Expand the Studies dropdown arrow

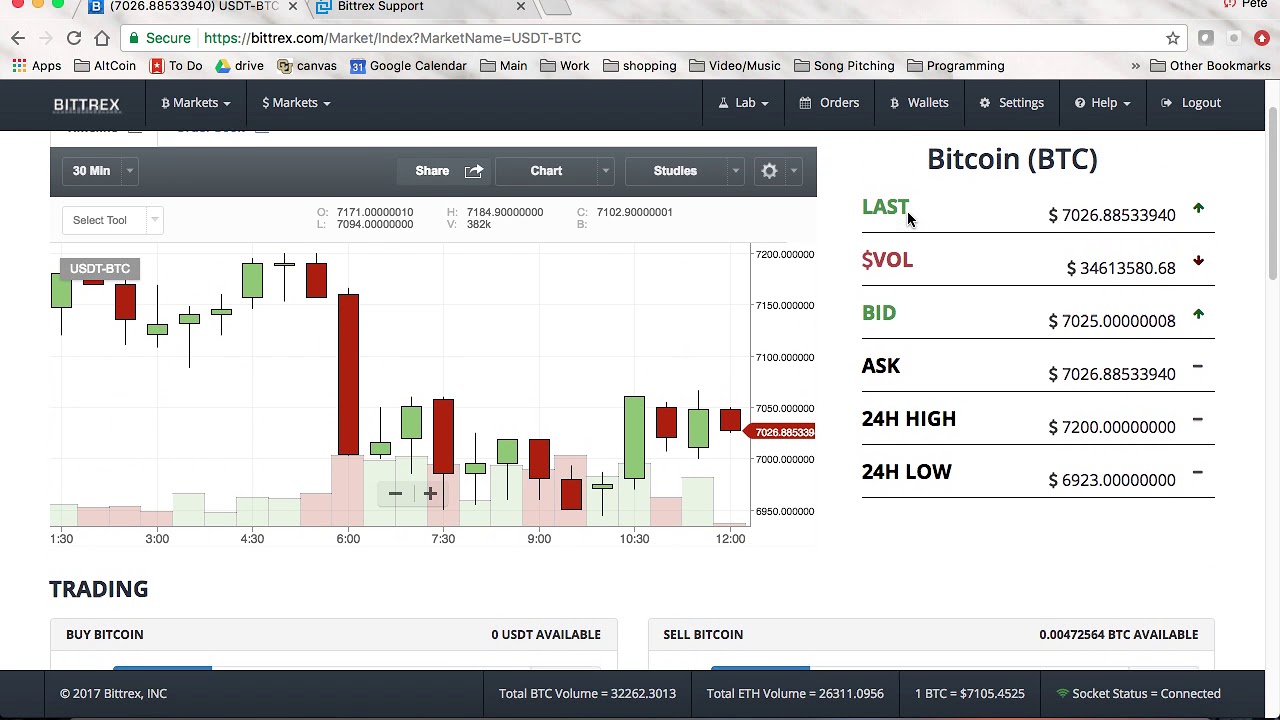click(735, 171)
